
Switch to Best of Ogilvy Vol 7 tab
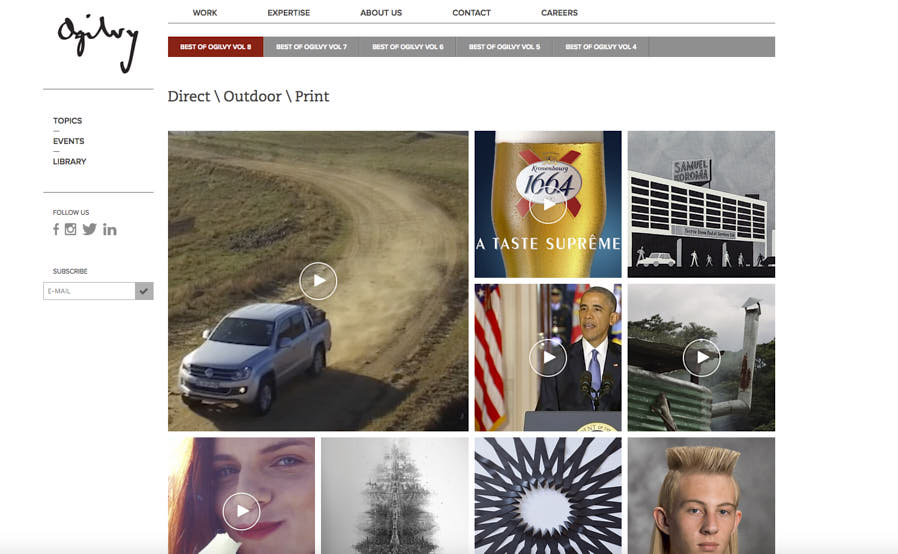pyautogui.click(x=312, y=47)
